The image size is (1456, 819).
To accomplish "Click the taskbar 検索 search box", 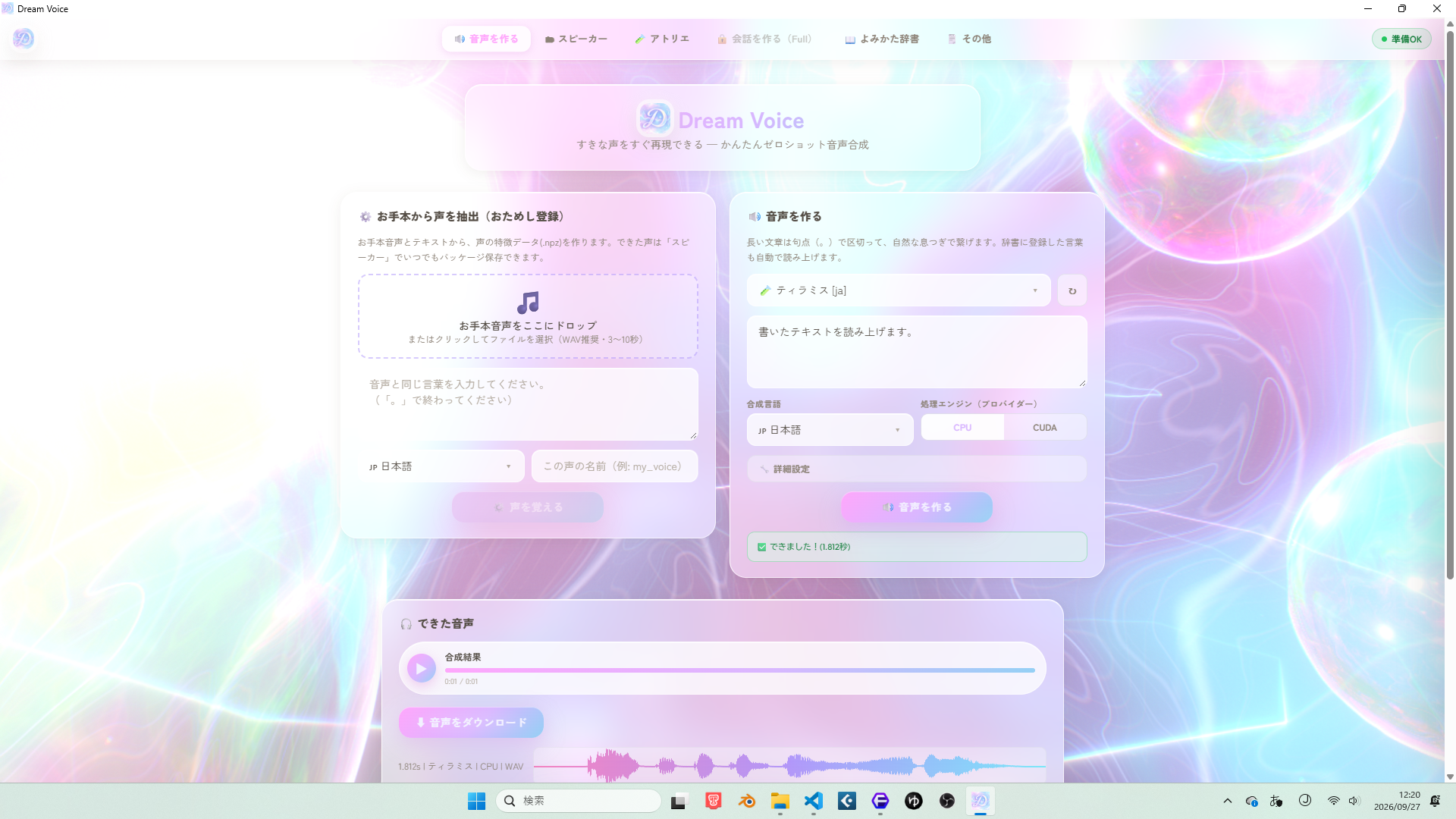I will click(579, 801).
